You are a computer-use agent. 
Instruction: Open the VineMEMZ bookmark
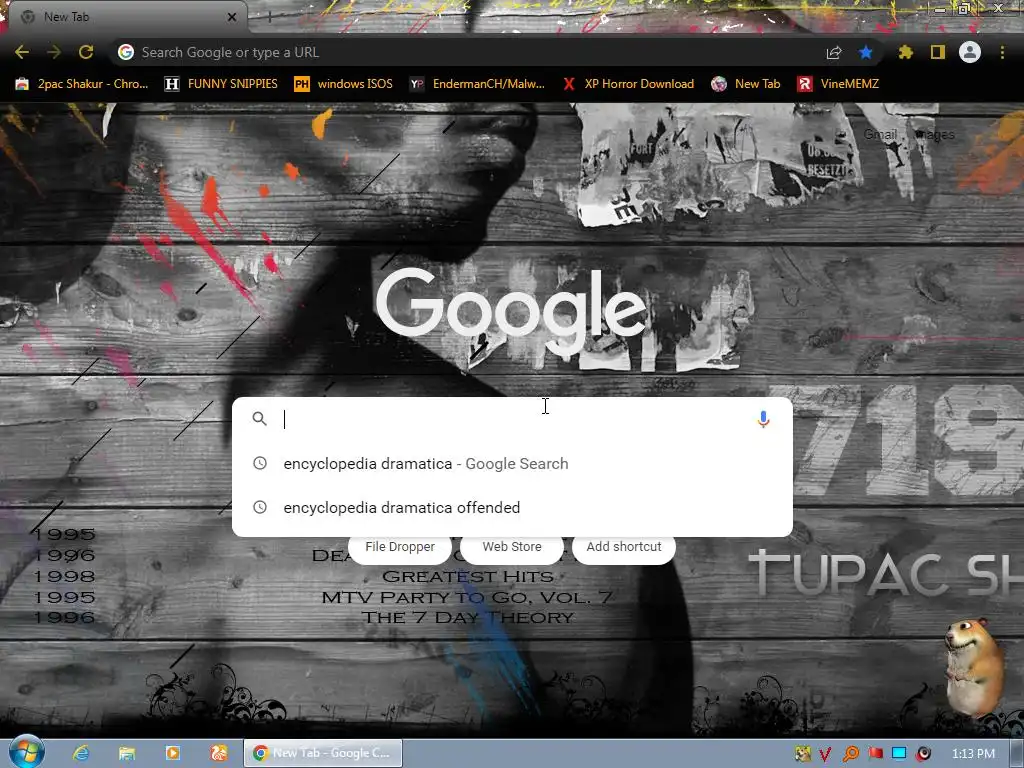[x=838, y=84]
